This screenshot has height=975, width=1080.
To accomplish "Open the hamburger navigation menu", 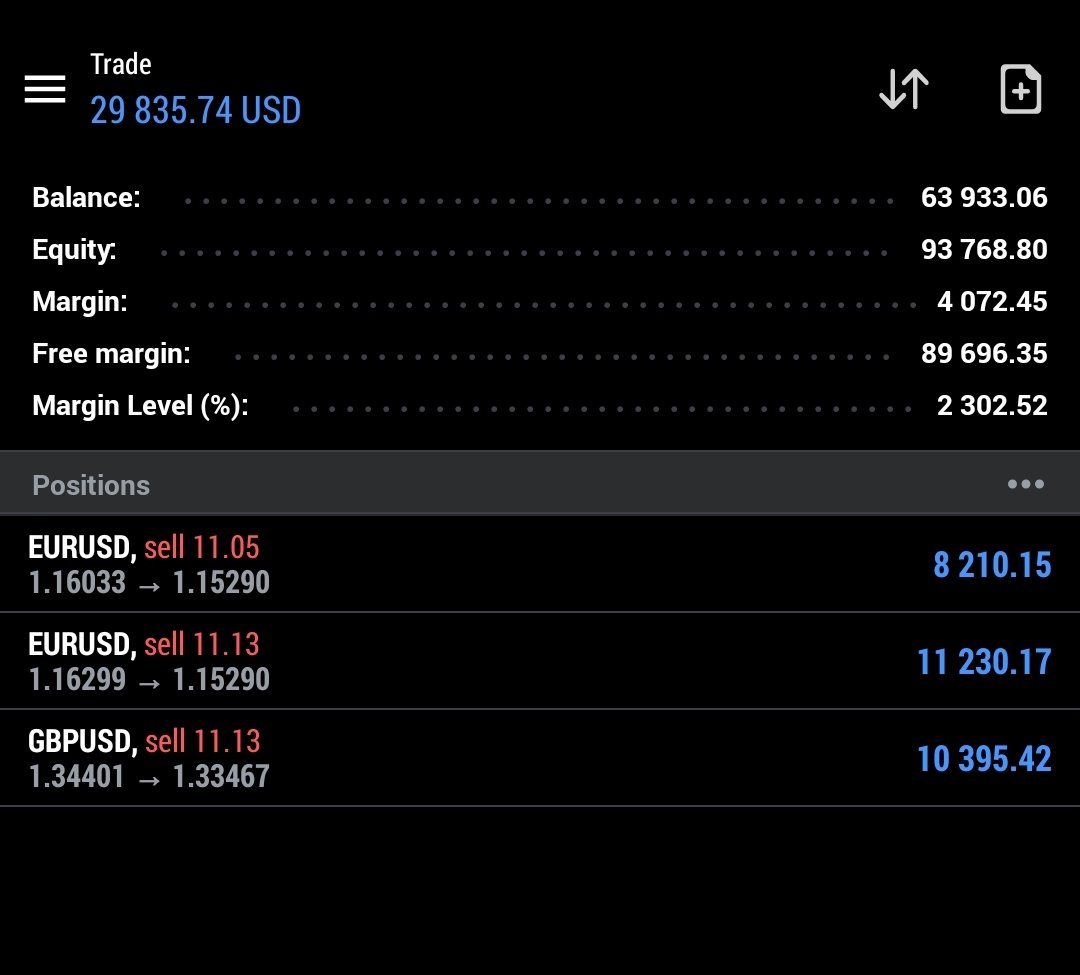I will click(x=45, y=89).
